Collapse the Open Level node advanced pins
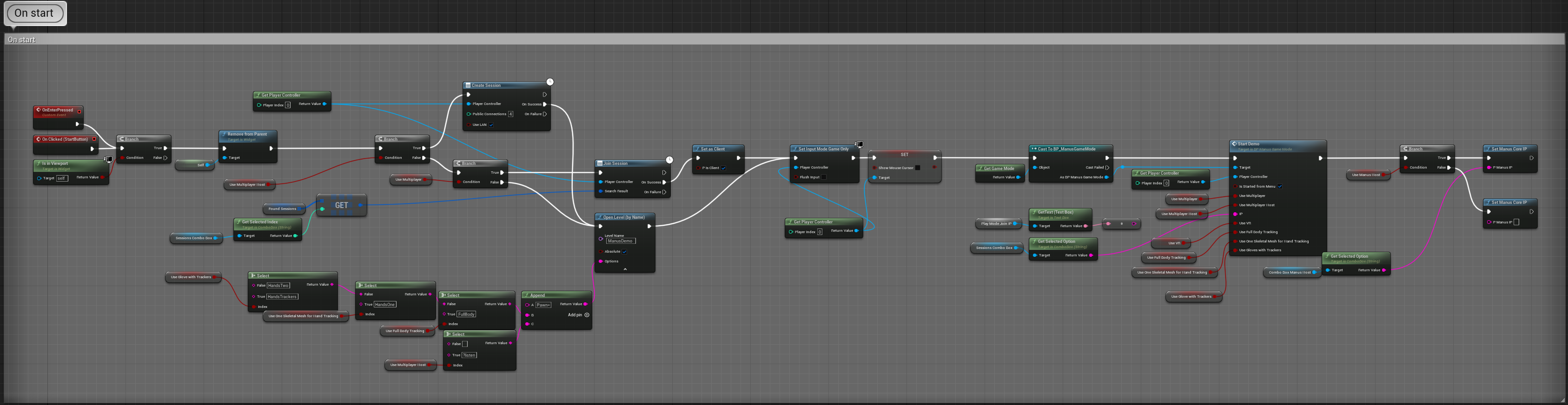1568x405 pixels. (624, 269)
